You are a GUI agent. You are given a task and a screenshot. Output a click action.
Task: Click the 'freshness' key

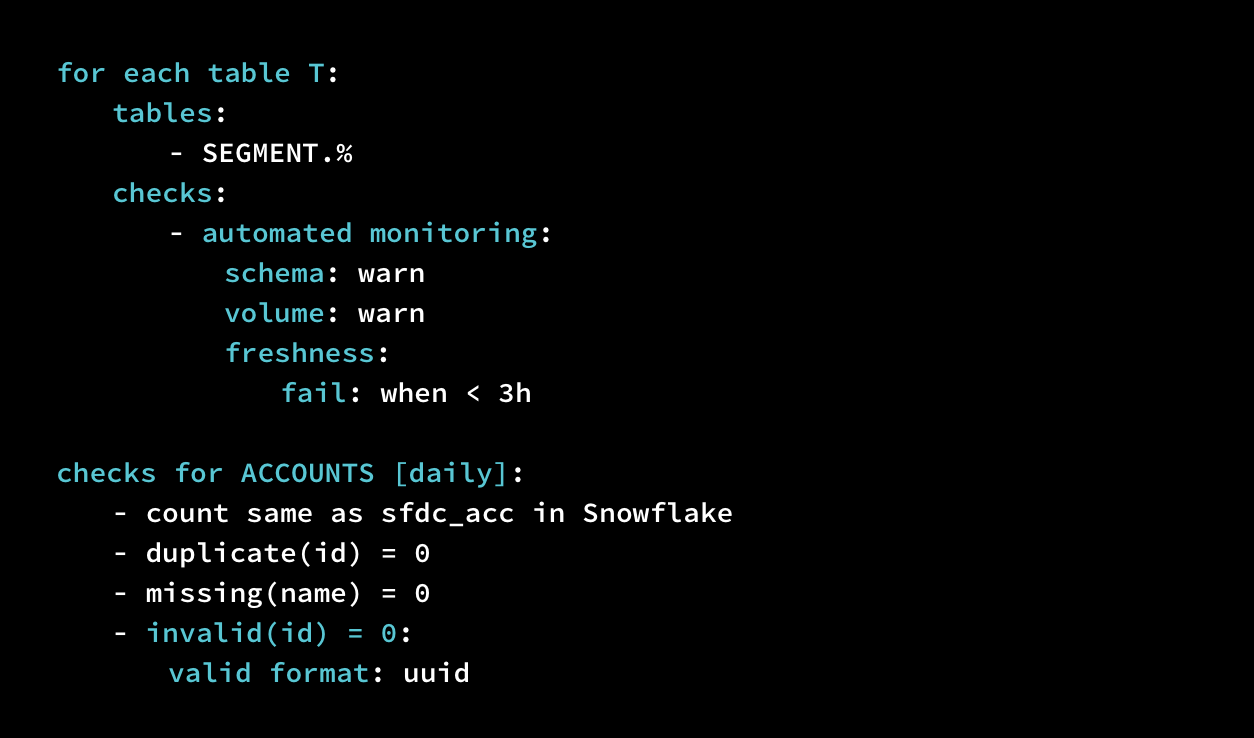tap(299, 353)
